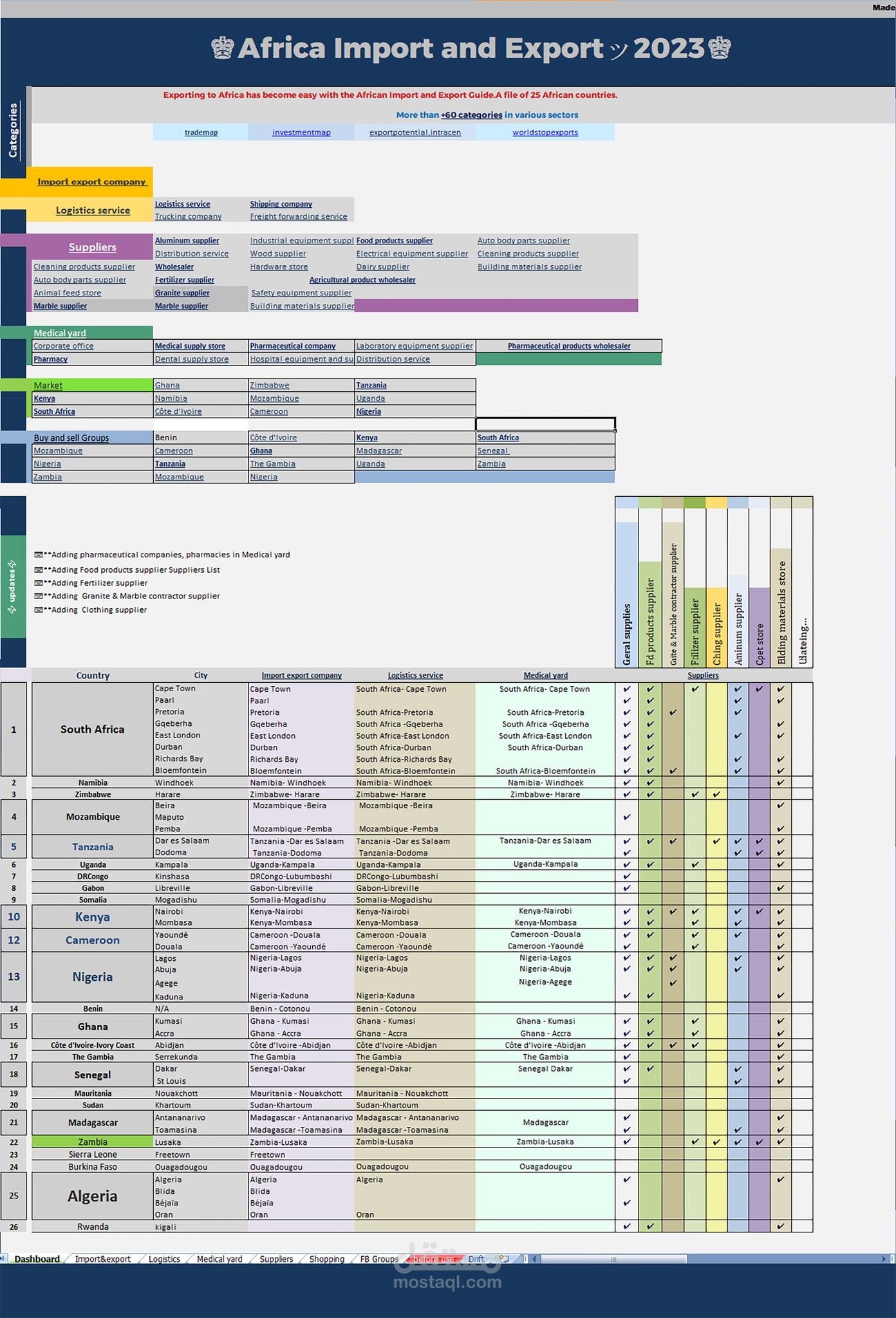The width and height of the screenshot is (896, 1318).
Task: Click the Hardware store link
Action: (279, 266)
